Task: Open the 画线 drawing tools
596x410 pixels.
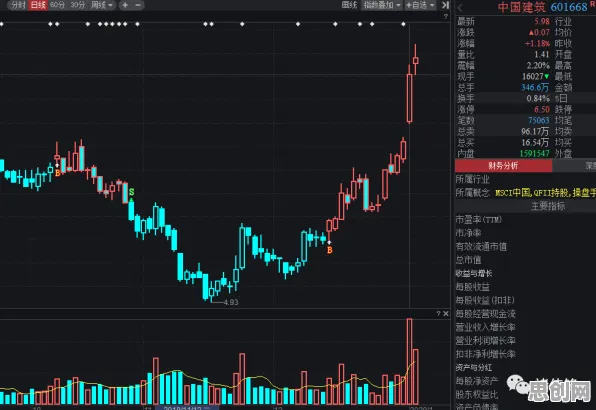Action: (x=349, y=5)
